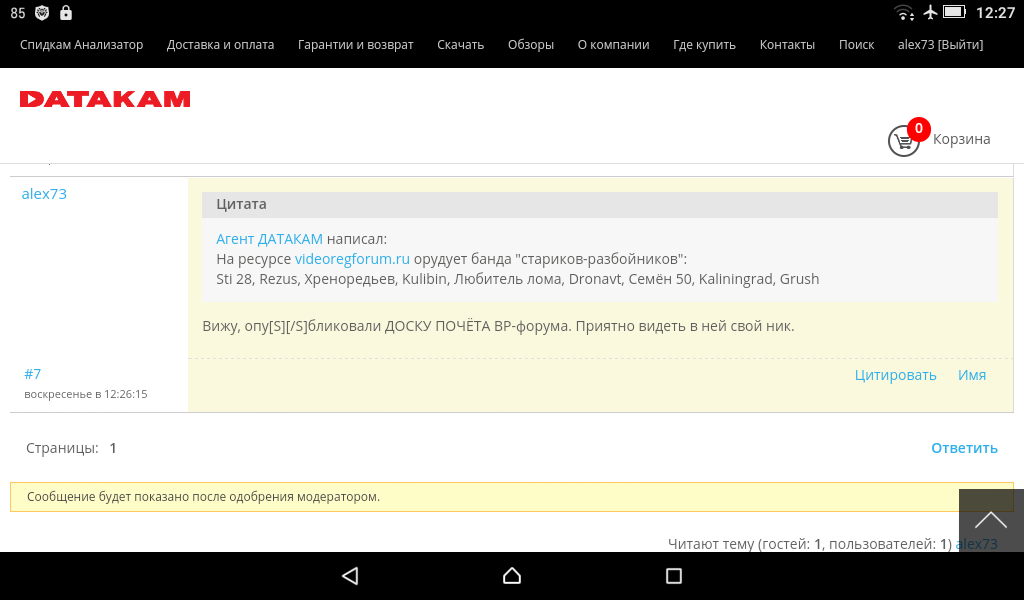1024x600 pixels.
Task: Tap the message text about ДОСКУ ПОЧЁТА
Action: coord(498,326)
